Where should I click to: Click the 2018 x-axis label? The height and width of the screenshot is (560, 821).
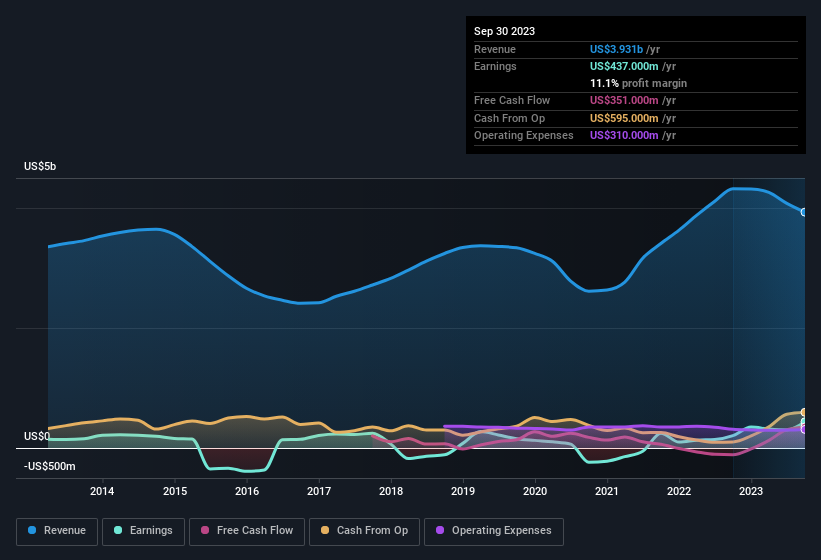tap(391, 491)
